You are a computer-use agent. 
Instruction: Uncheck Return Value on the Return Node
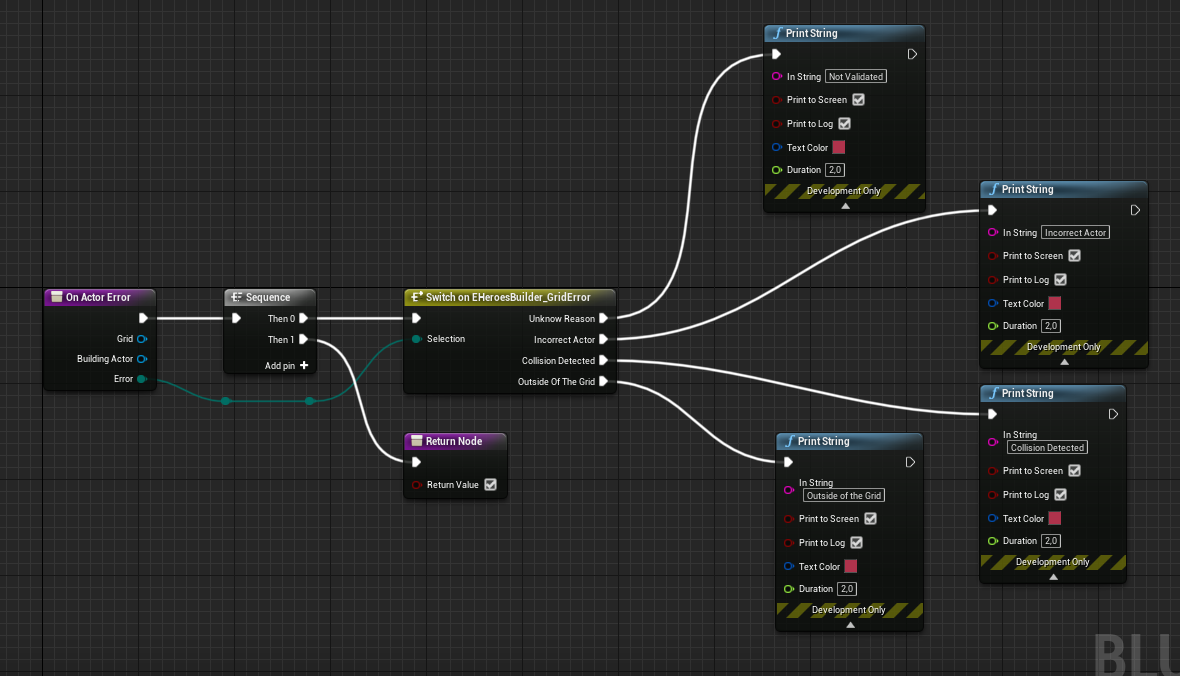(x=489, y=485)
